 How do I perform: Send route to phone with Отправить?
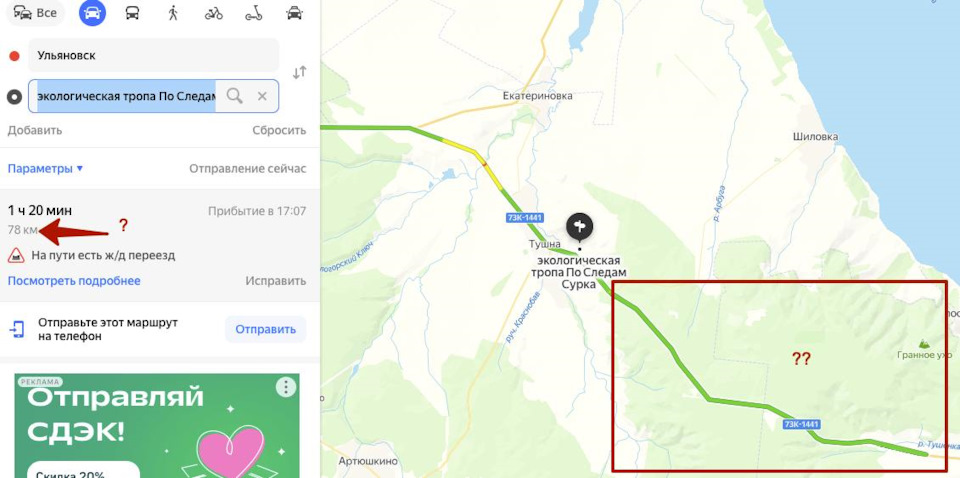coord(266,329)
